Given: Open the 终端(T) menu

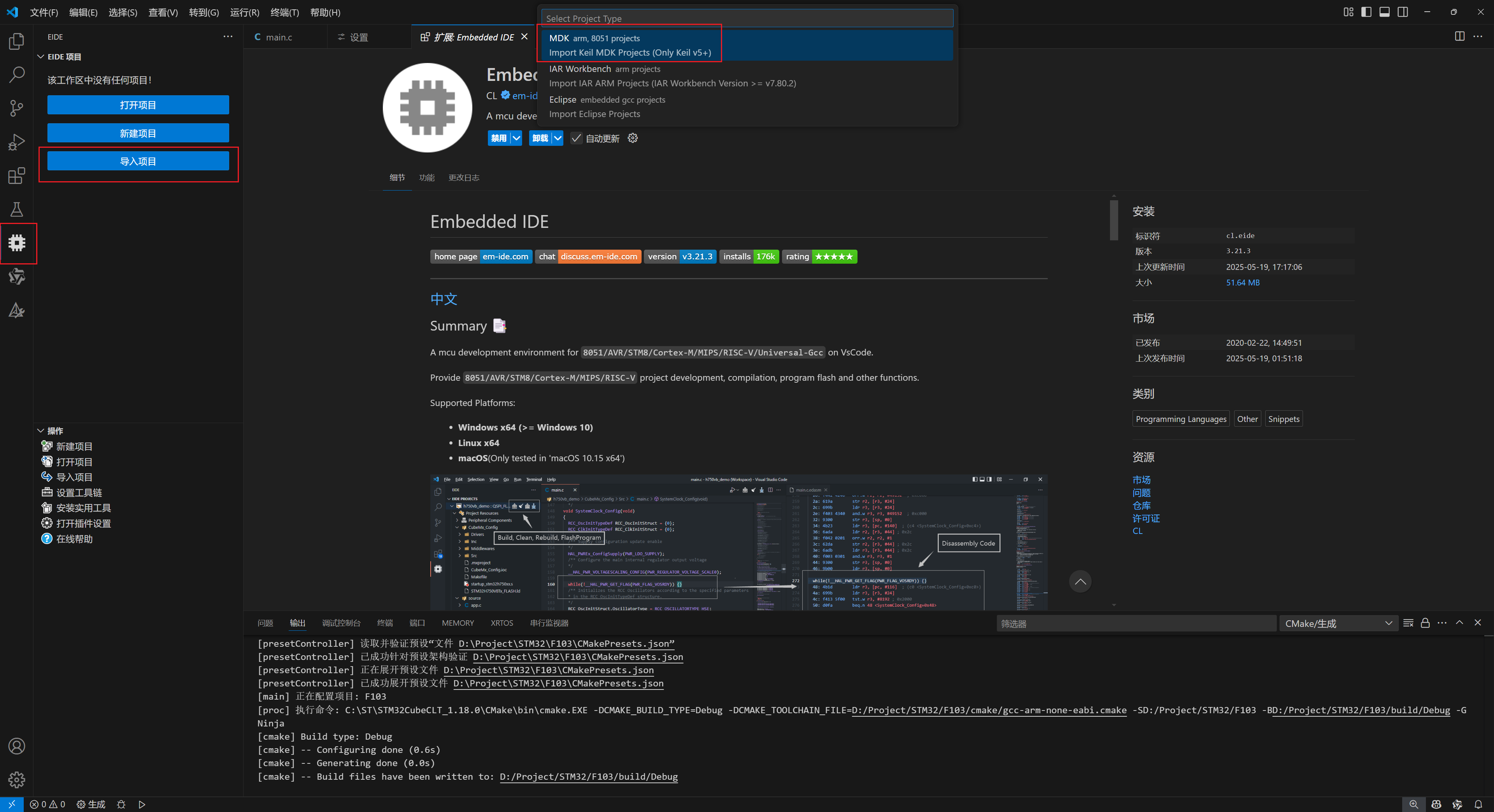Looking at the screenshot, I should (x=285, y=12).
